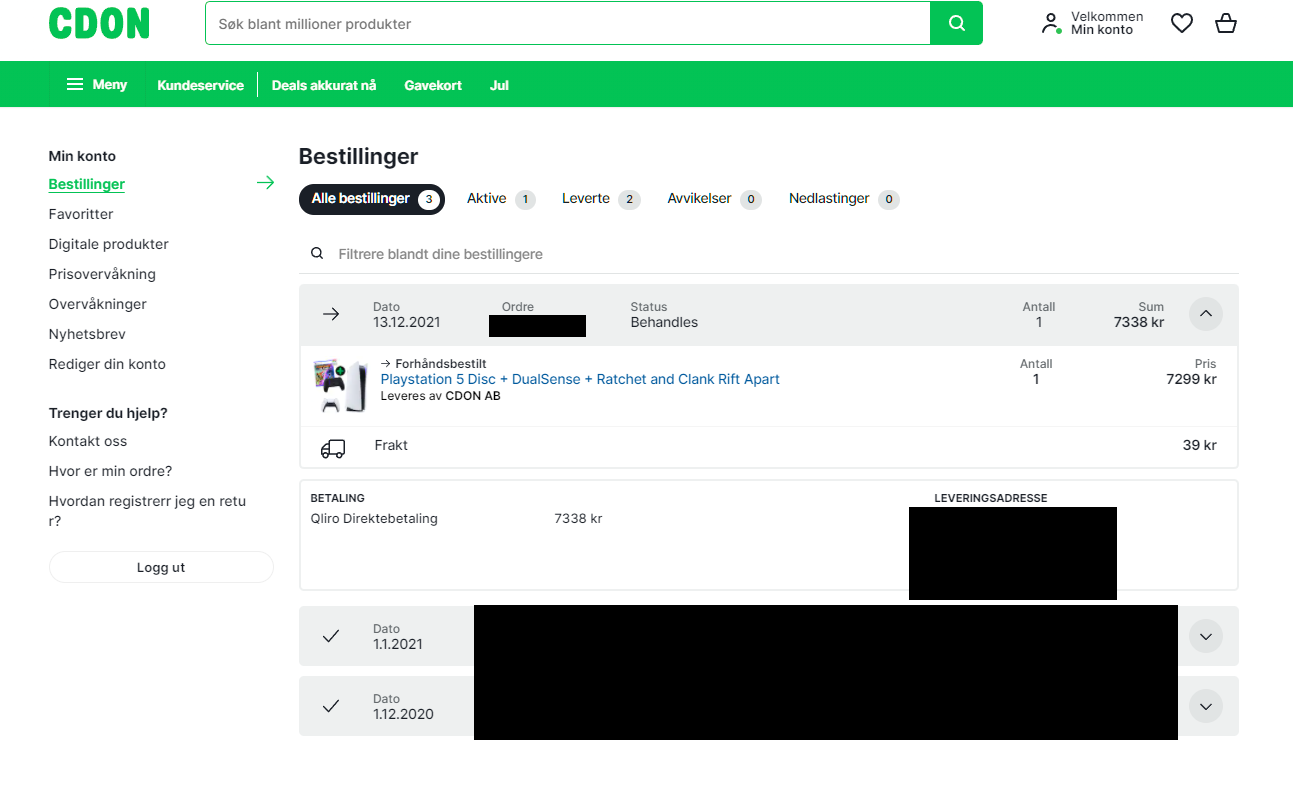Click the green search magnifier button
1293x785 pixels.
(x=956, y=23)
